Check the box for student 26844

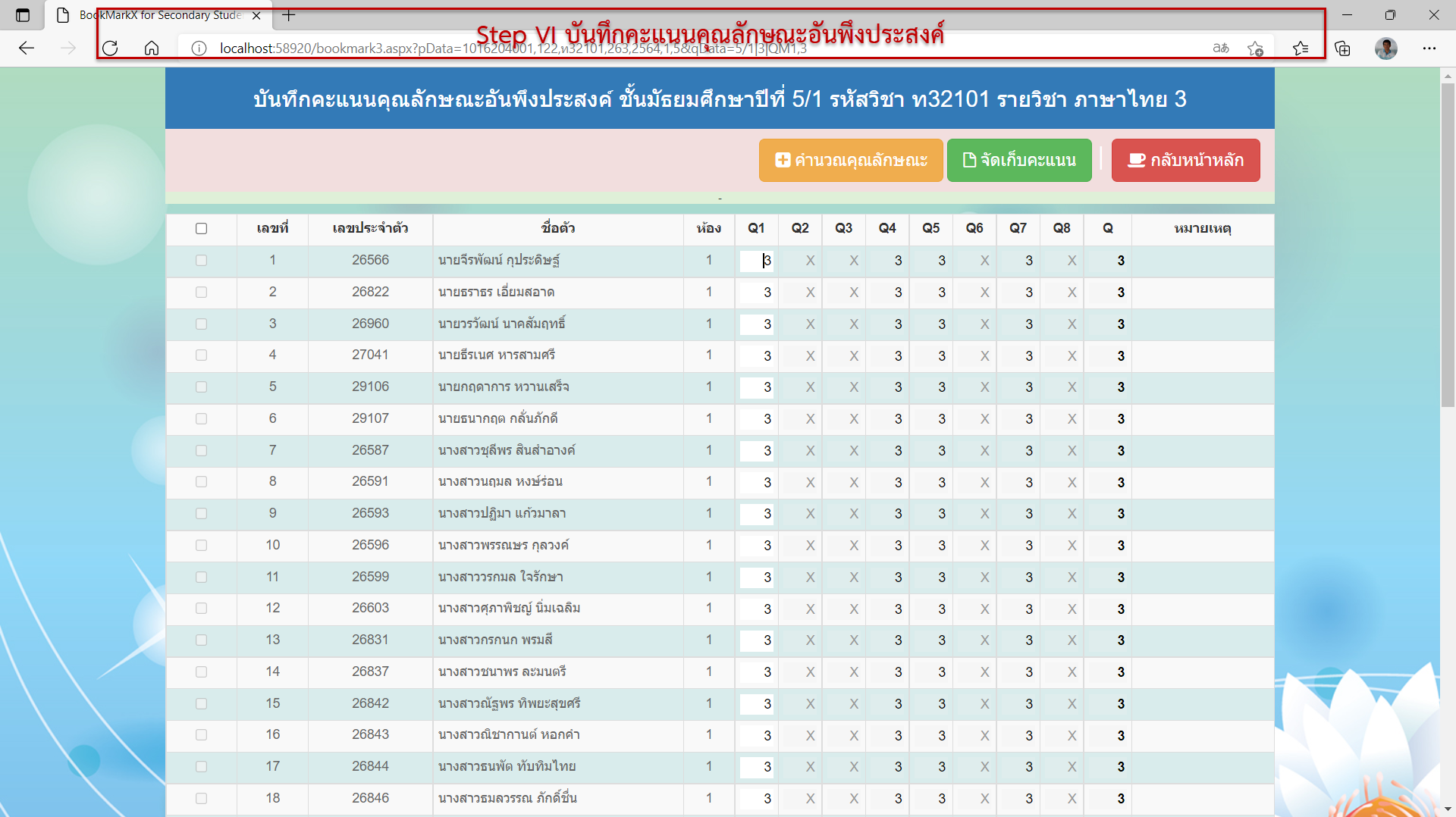coord(201,767)
